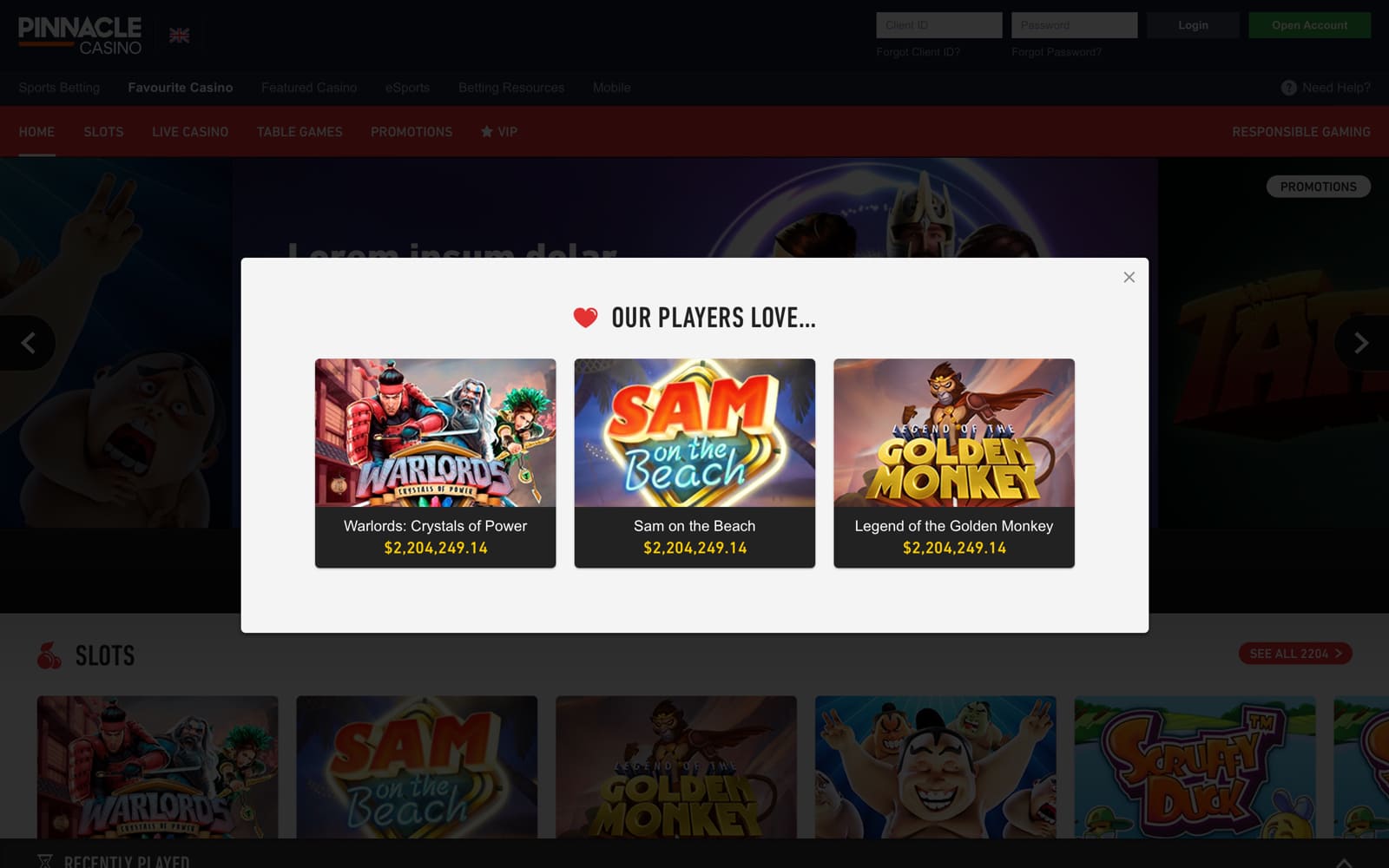
Task: Click the VIP star icon
Action: 487,132
